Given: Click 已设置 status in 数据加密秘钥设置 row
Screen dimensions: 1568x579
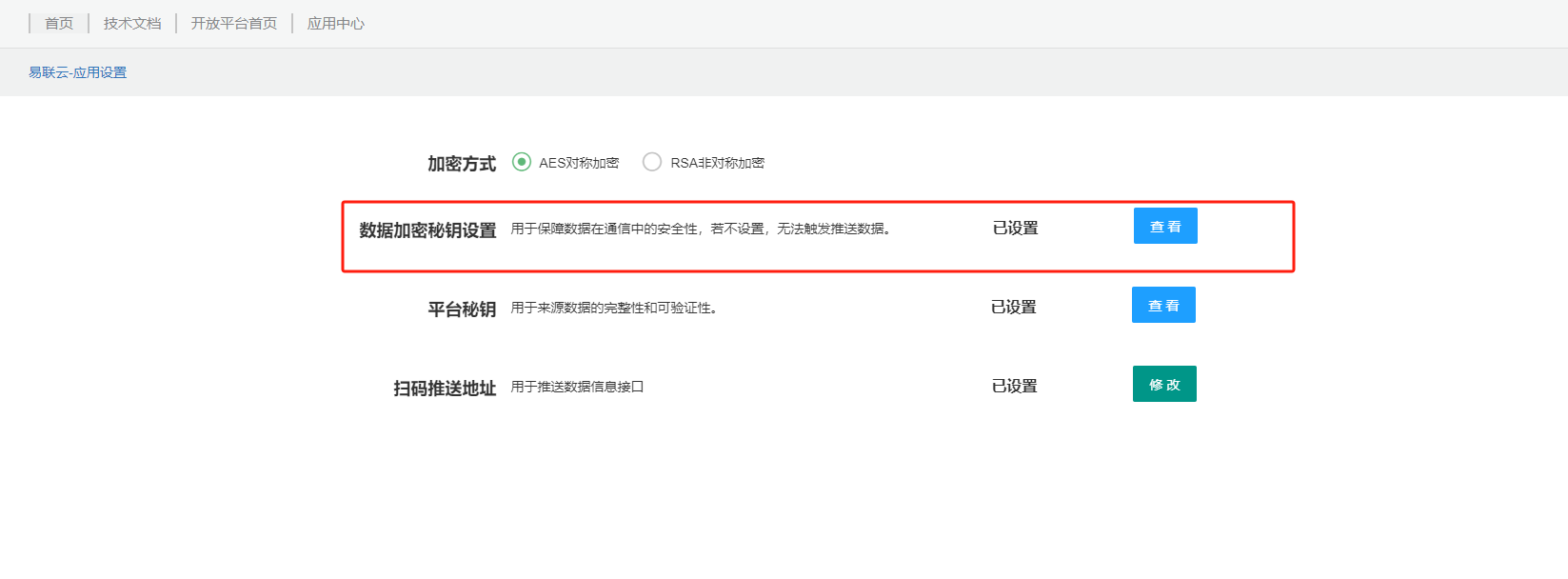Looking at the screenshot, I should [x=1015, y=229].
